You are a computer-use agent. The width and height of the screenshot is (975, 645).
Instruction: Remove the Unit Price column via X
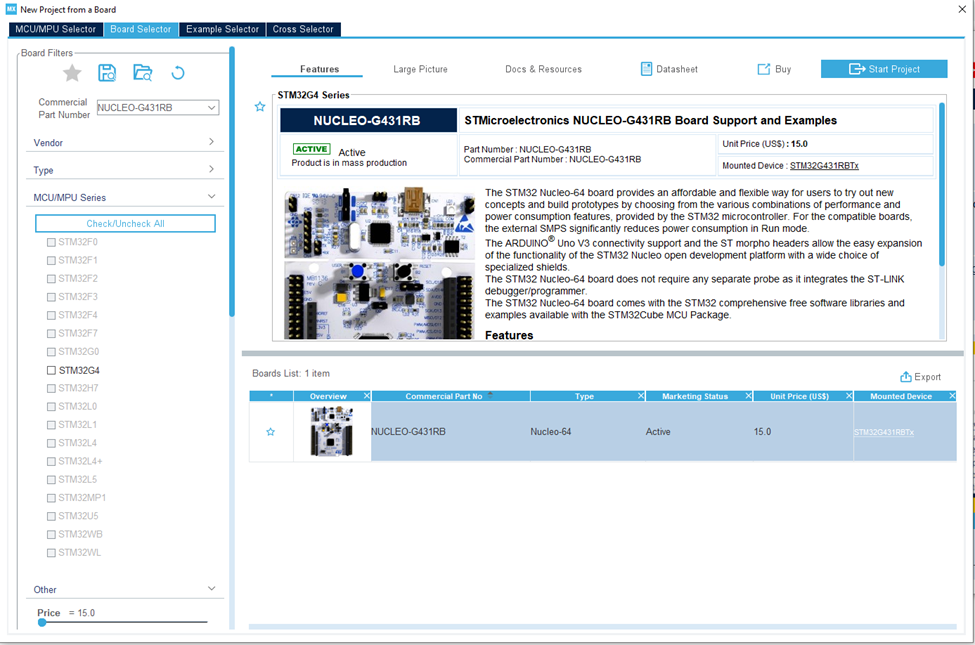[849, 396]
